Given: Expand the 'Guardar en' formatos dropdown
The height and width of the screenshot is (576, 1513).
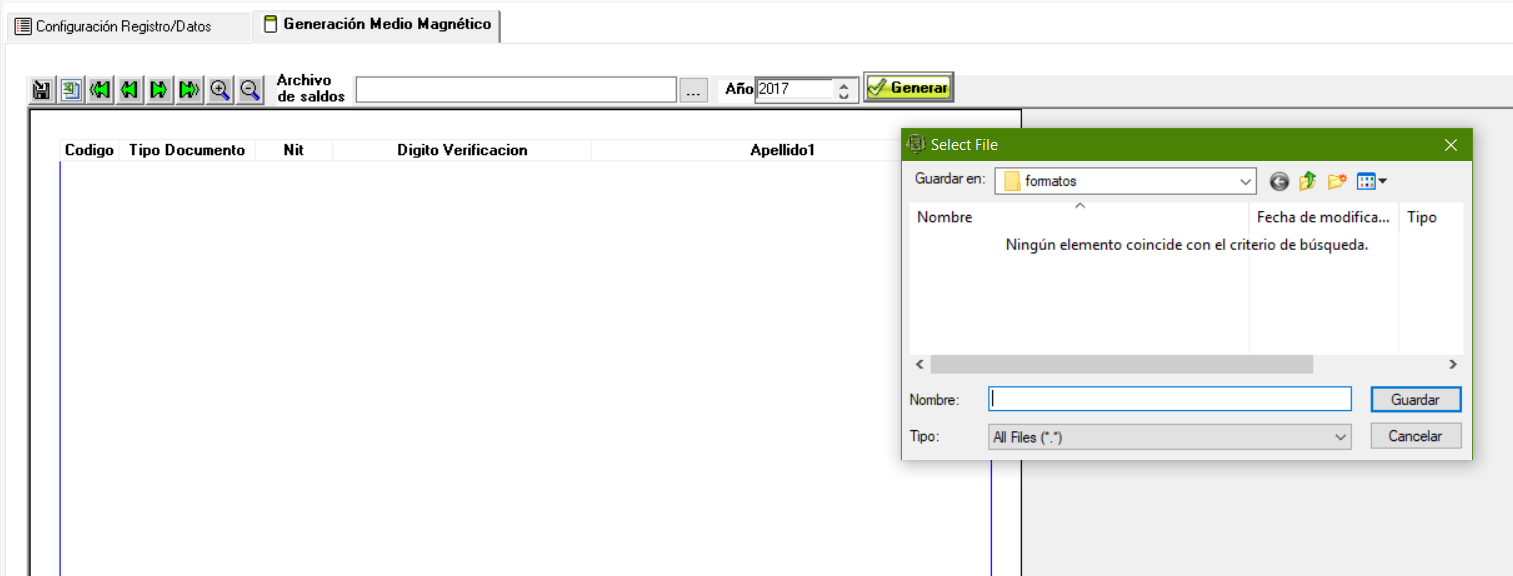Looking at the screenshot, I should [1245, 182].
